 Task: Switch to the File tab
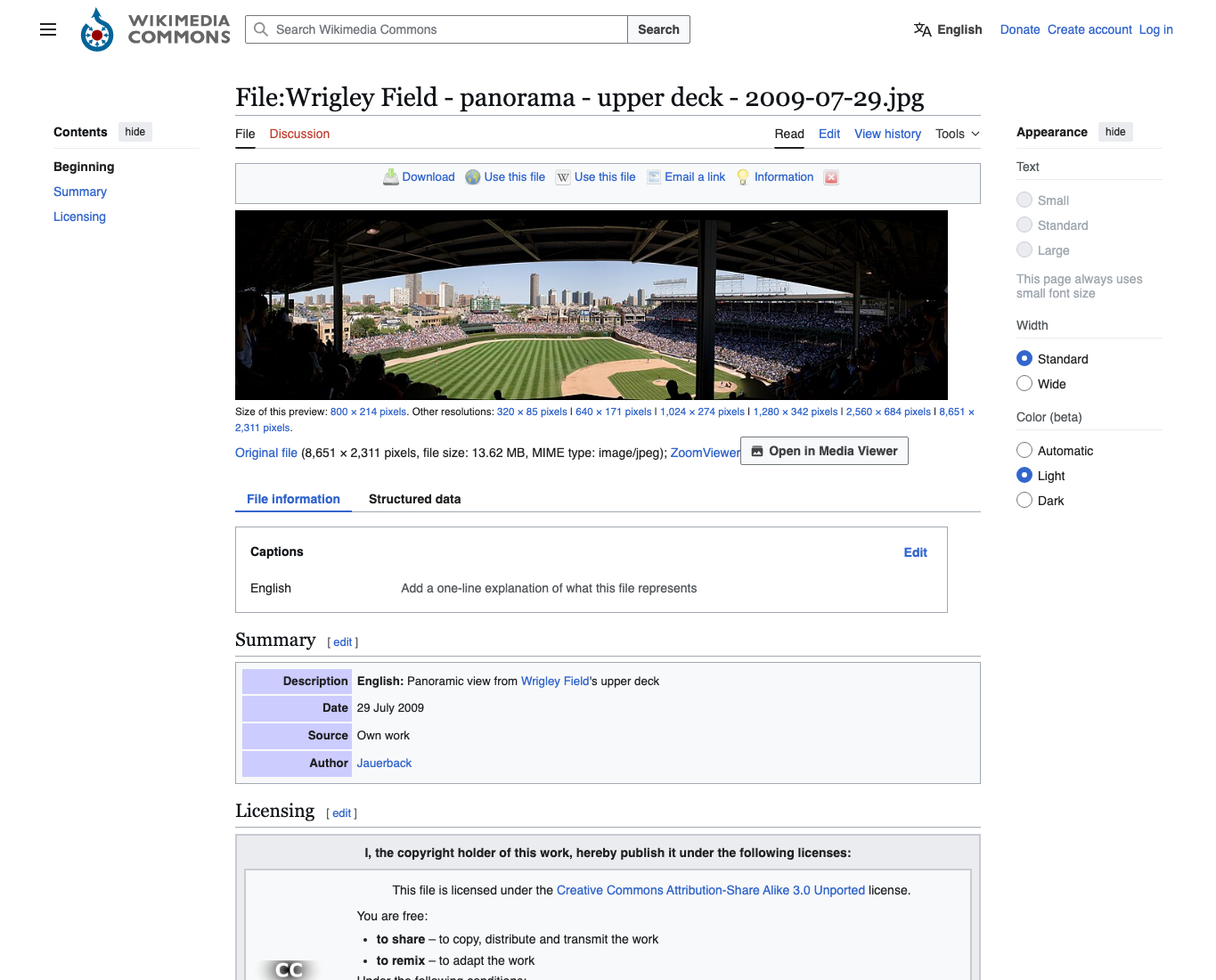pyautogui.click(x=245, y=134)
